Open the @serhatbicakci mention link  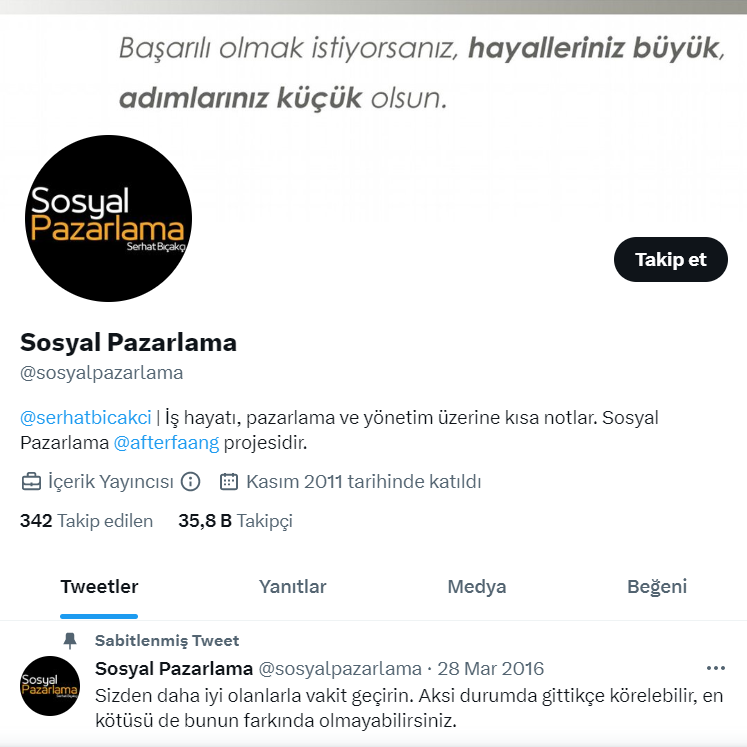[86, 418]
